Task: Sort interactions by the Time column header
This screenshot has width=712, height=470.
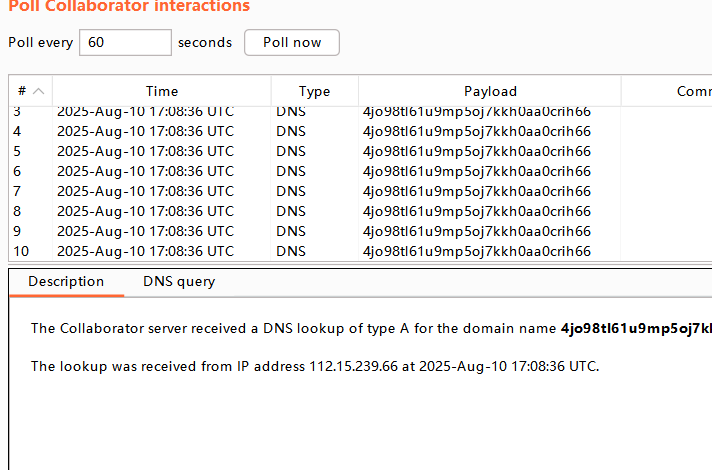Action: (162, 91)
